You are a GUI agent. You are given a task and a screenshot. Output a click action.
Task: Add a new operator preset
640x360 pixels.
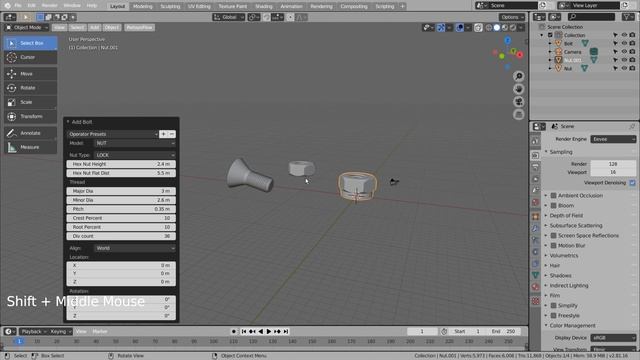click(164, 134)
